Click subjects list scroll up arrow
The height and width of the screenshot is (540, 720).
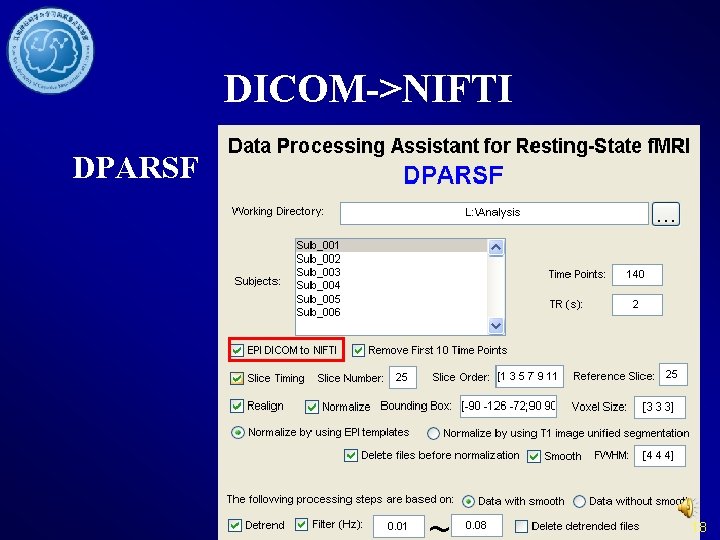pyautogui.click(x=496, y=248)
